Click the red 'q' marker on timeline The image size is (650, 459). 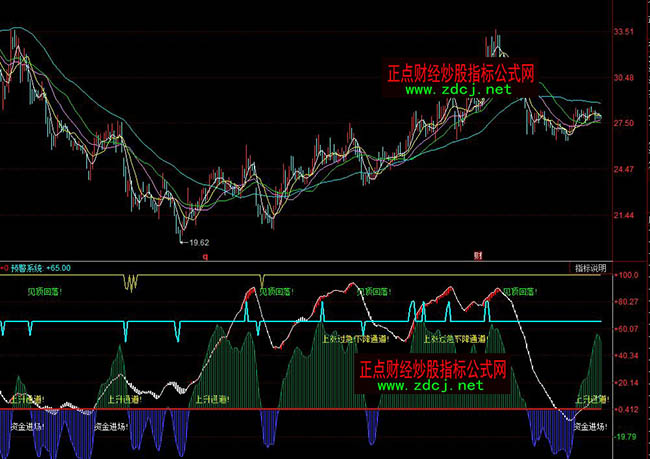pyautogui.click(x=206, y=257)
